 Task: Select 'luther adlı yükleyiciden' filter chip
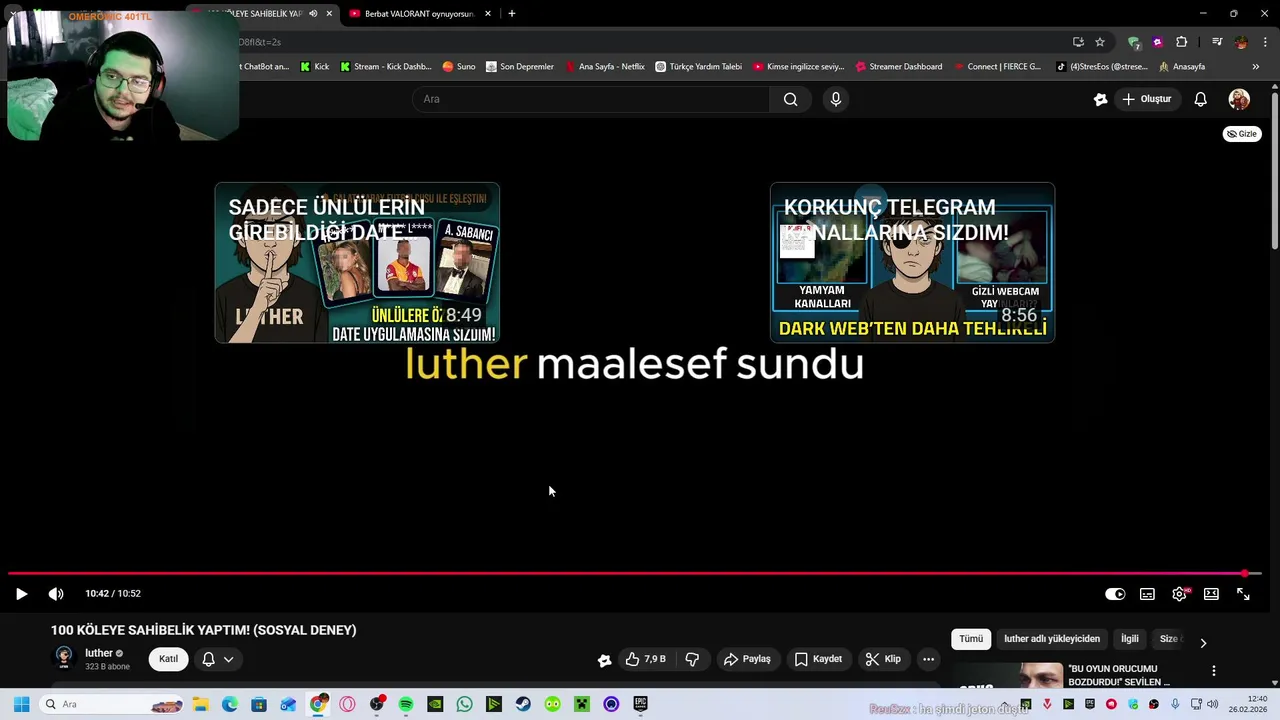pos(1052,639)
